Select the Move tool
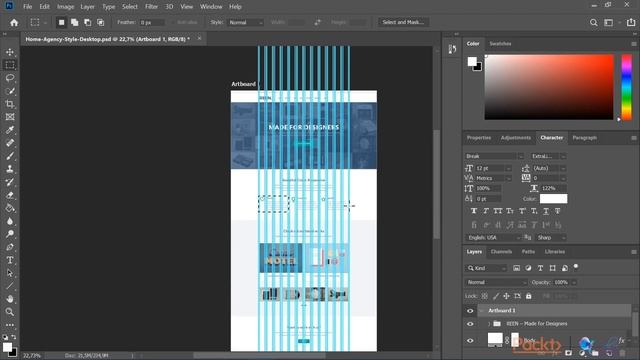The width and height of the screenshot is (640, 360). tap(10, 52)
